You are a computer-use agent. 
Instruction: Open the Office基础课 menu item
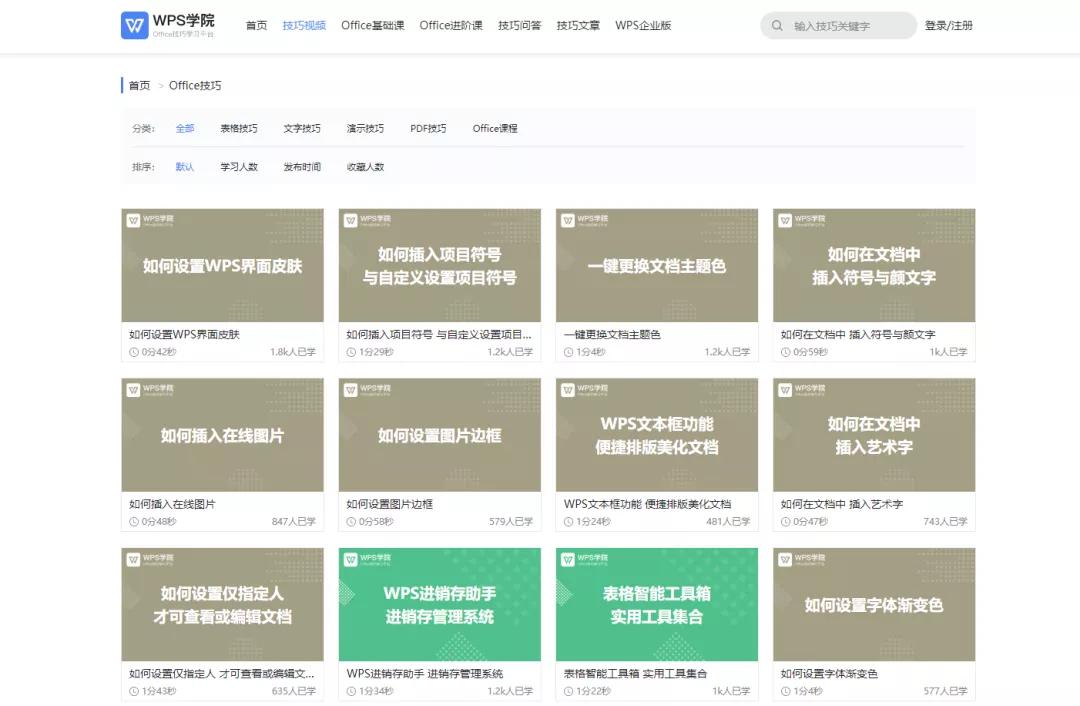click(371, 26)
